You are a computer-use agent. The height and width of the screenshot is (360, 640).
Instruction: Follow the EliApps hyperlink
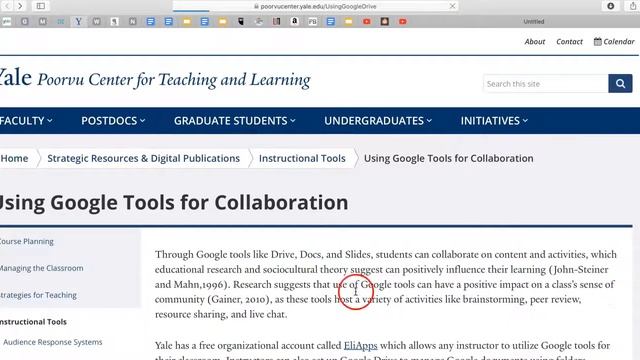click(360, 345)
